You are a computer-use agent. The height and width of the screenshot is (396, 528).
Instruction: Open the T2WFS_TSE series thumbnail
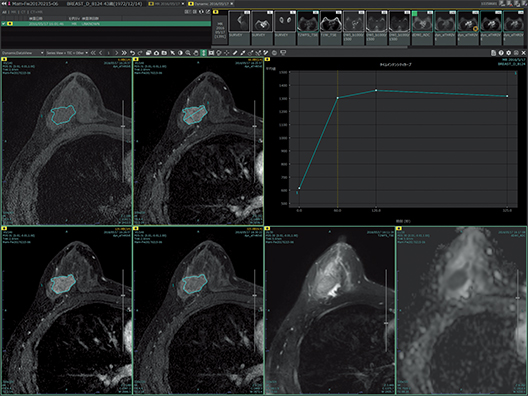click(308, 27)
